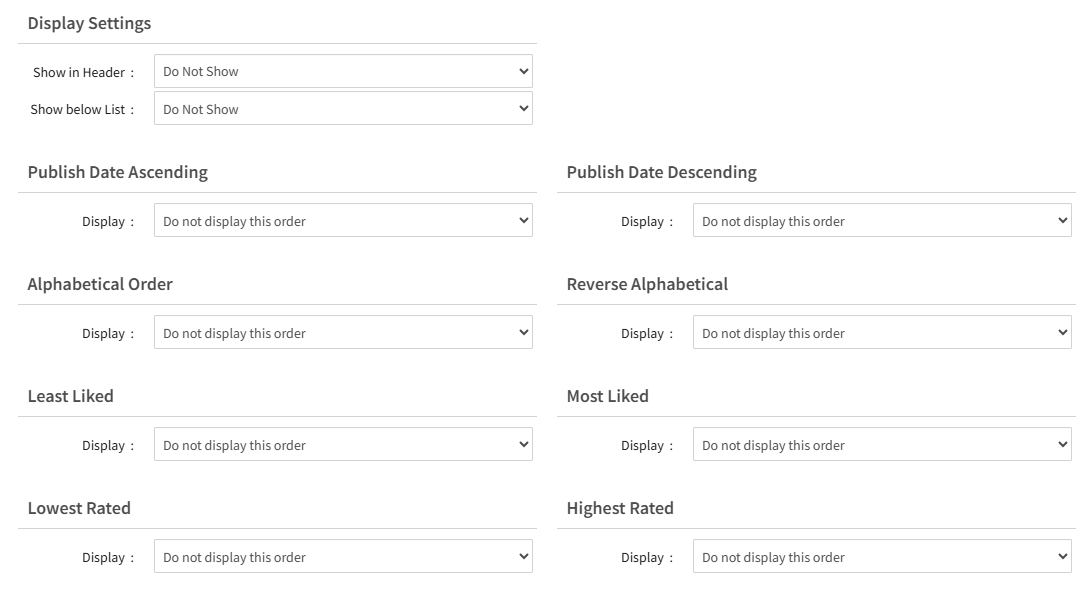Expand Publish Date Ascending display dropdown
Viewport: 1091px width, 592px height.
tap(343, 221)
